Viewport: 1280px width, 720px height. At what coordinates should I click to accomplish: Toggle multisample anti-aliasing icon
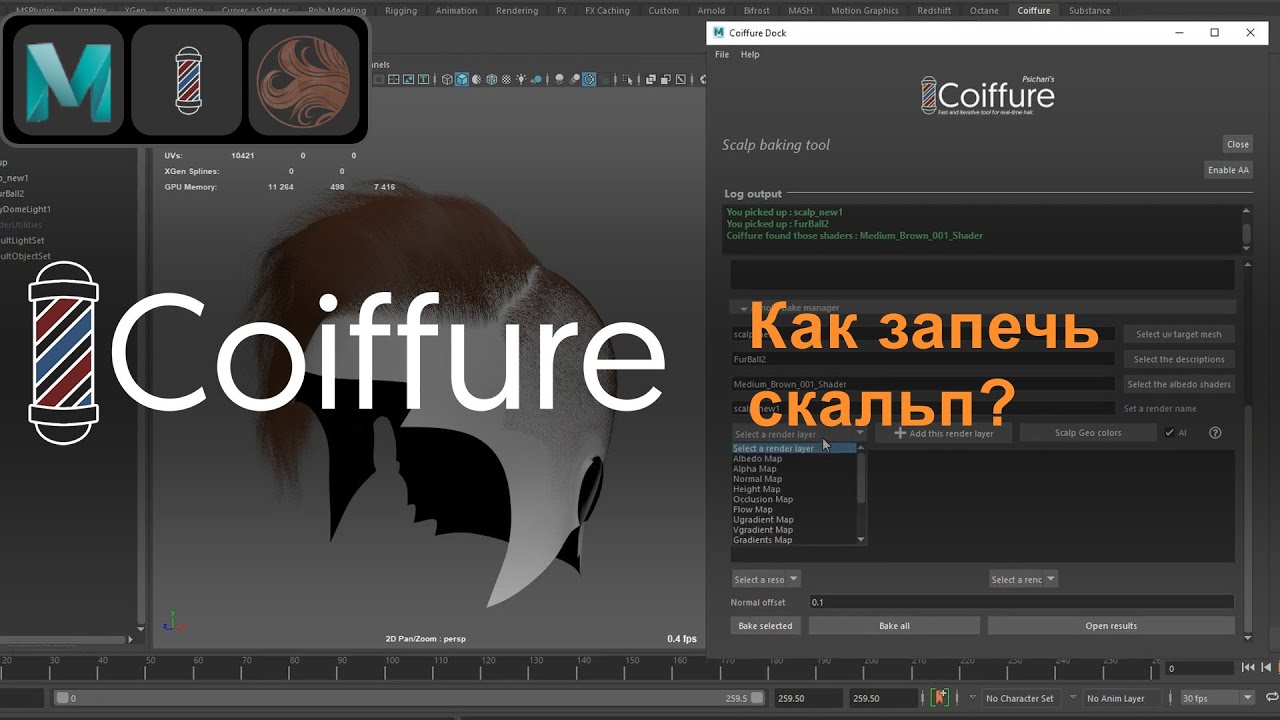589,79
